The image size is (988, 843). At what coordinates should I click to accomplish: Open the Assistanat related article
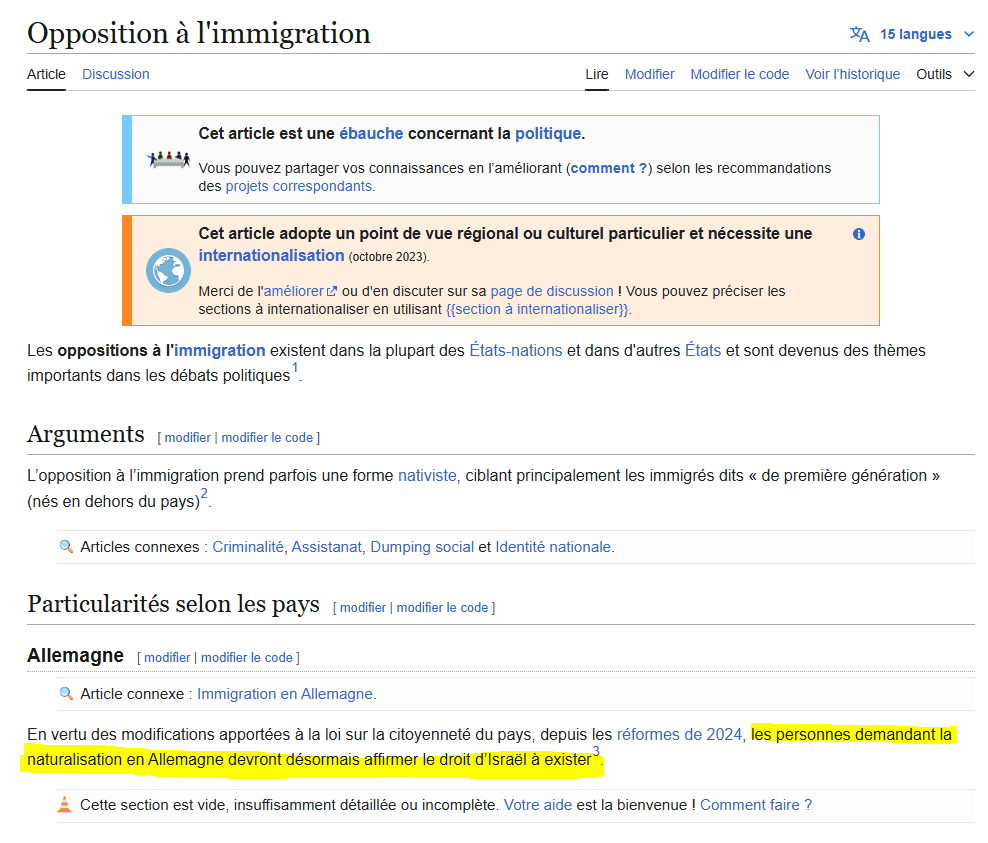click(x=326, y=547)
